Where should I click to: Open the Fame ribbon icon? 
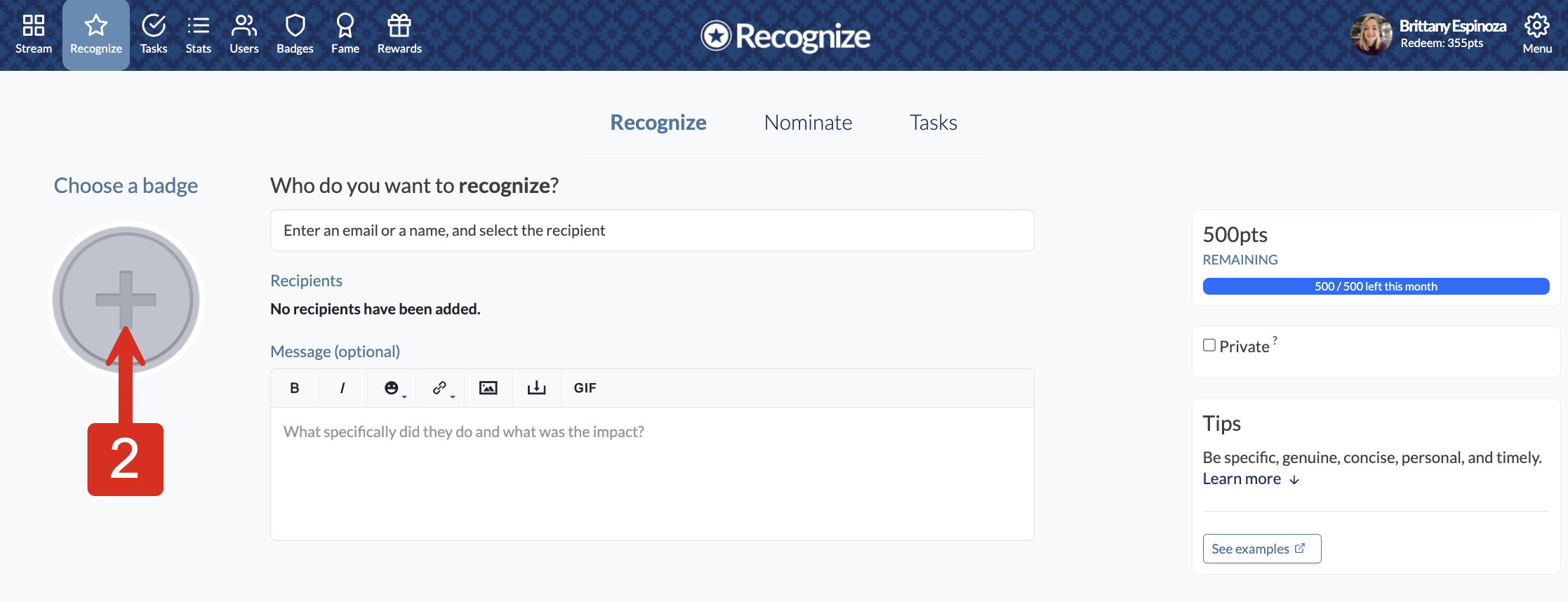pos(345,26)
